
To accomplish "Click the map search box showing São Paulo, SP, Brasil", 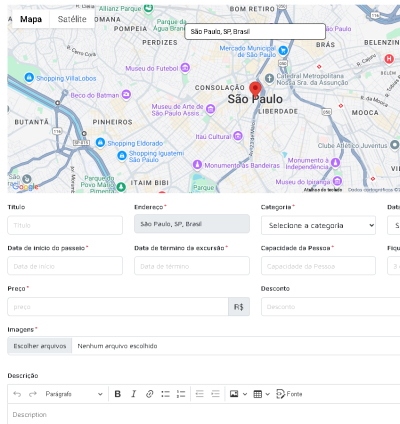I will tap(255, 32).
